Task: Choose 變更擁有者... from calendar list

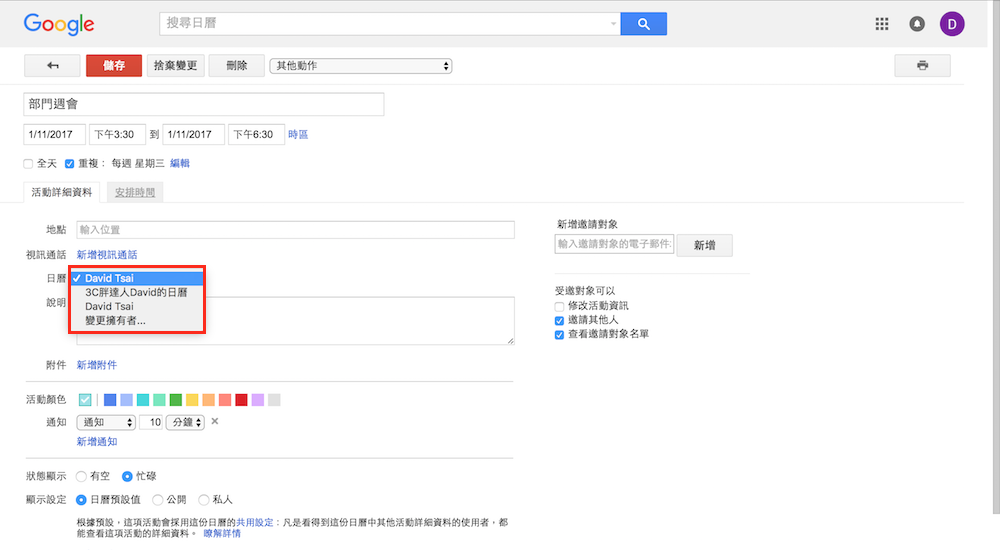Action: coord(115,321)
